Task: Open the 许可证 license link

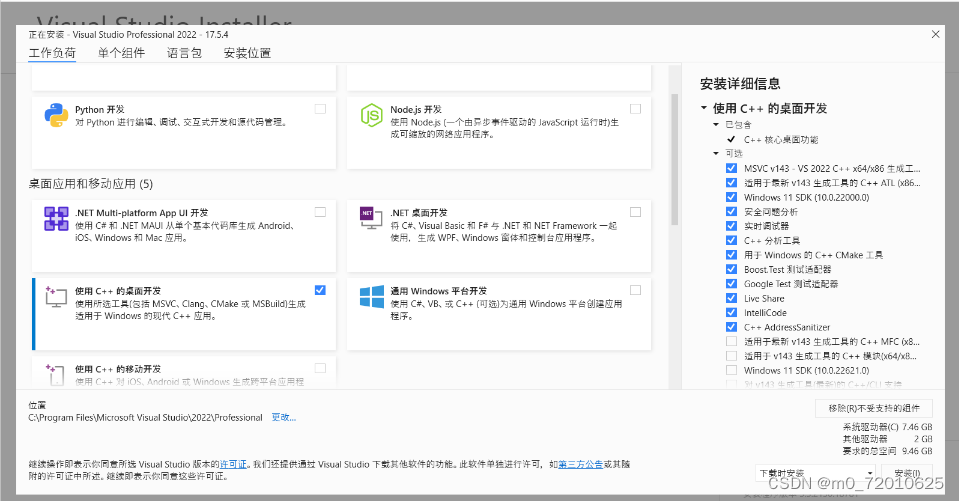Action: [x=233, y=464]
